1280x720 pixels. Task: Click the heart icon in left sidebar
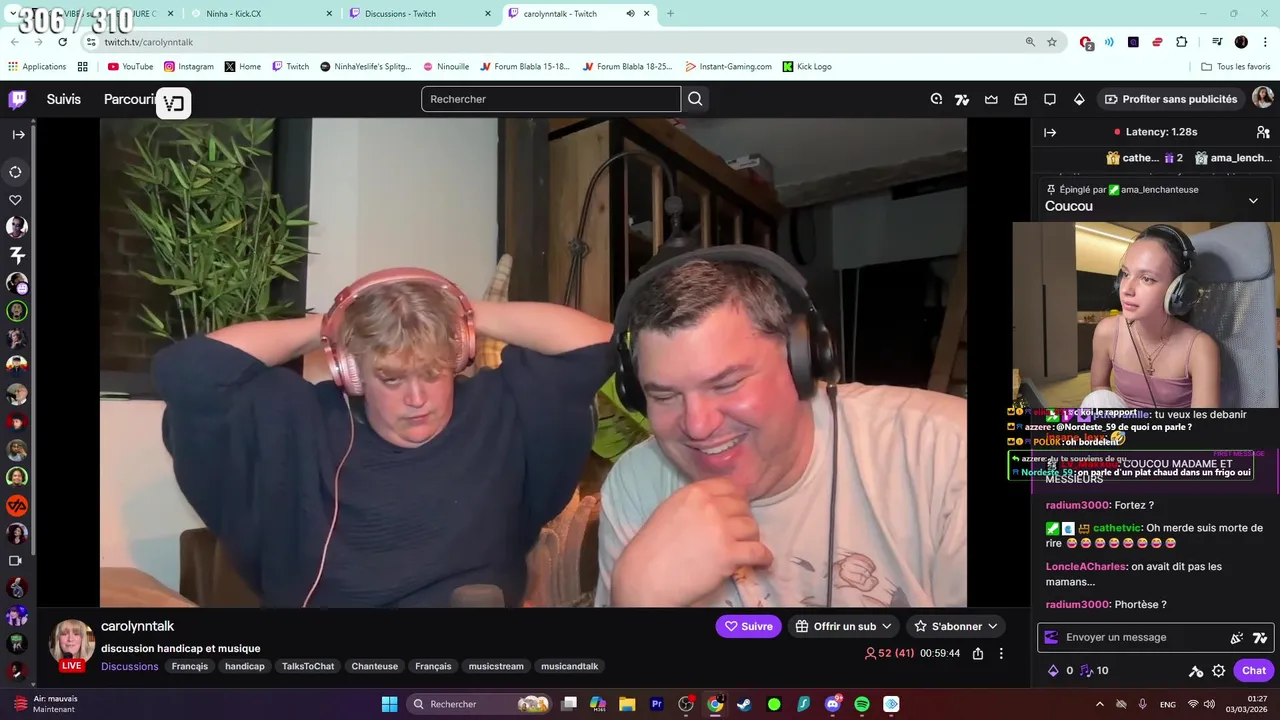point(16,200)
